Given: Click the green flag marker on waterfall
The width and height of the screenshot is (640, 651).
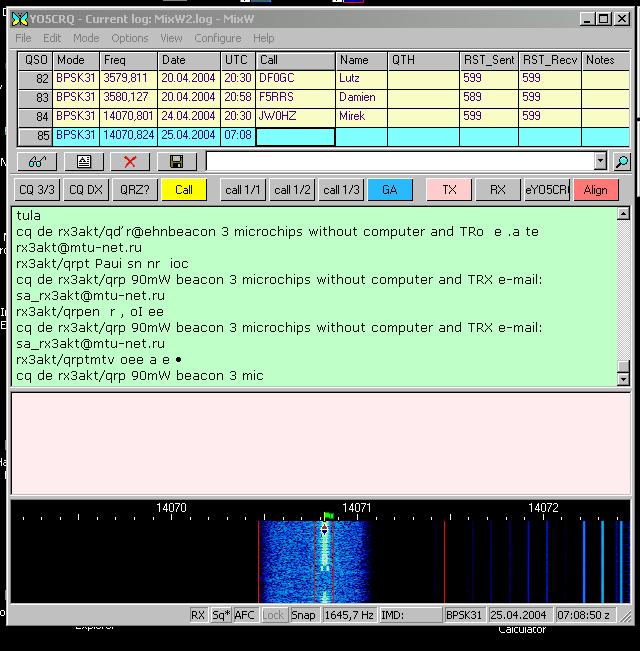Looking at the screenshot, I should coord(327,516).
